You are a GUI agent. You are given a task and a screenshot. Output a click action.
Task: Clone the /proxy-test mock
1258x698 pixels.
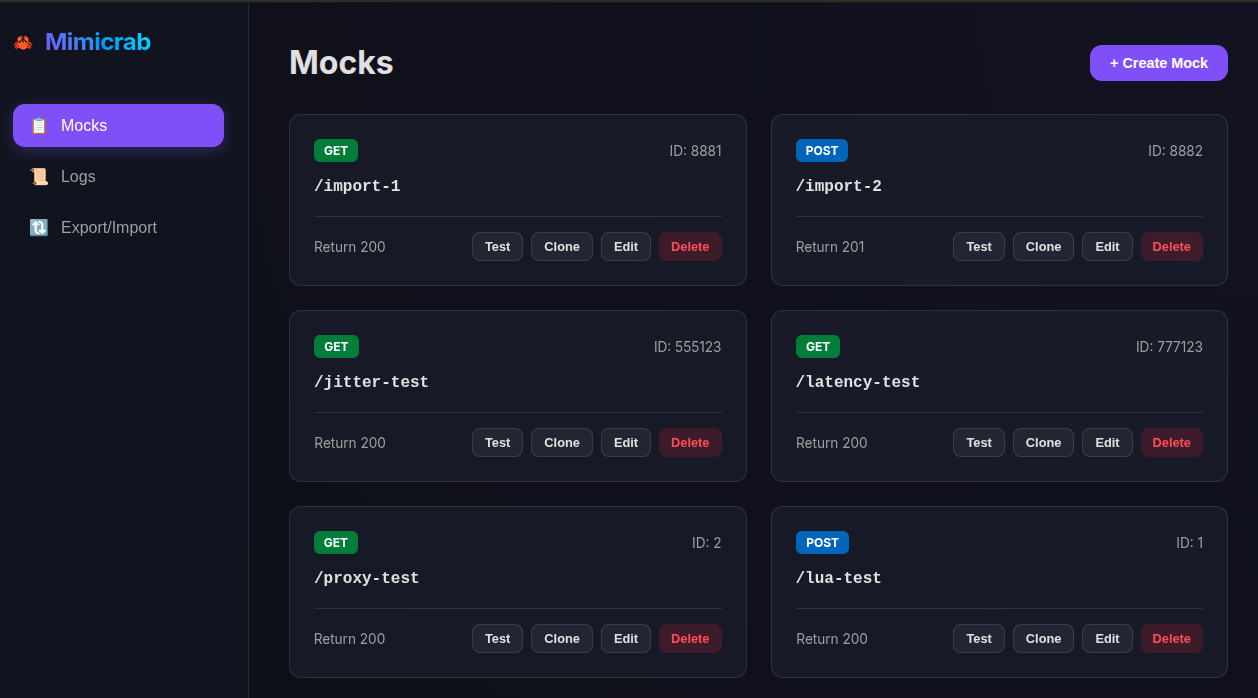[561, 638]
